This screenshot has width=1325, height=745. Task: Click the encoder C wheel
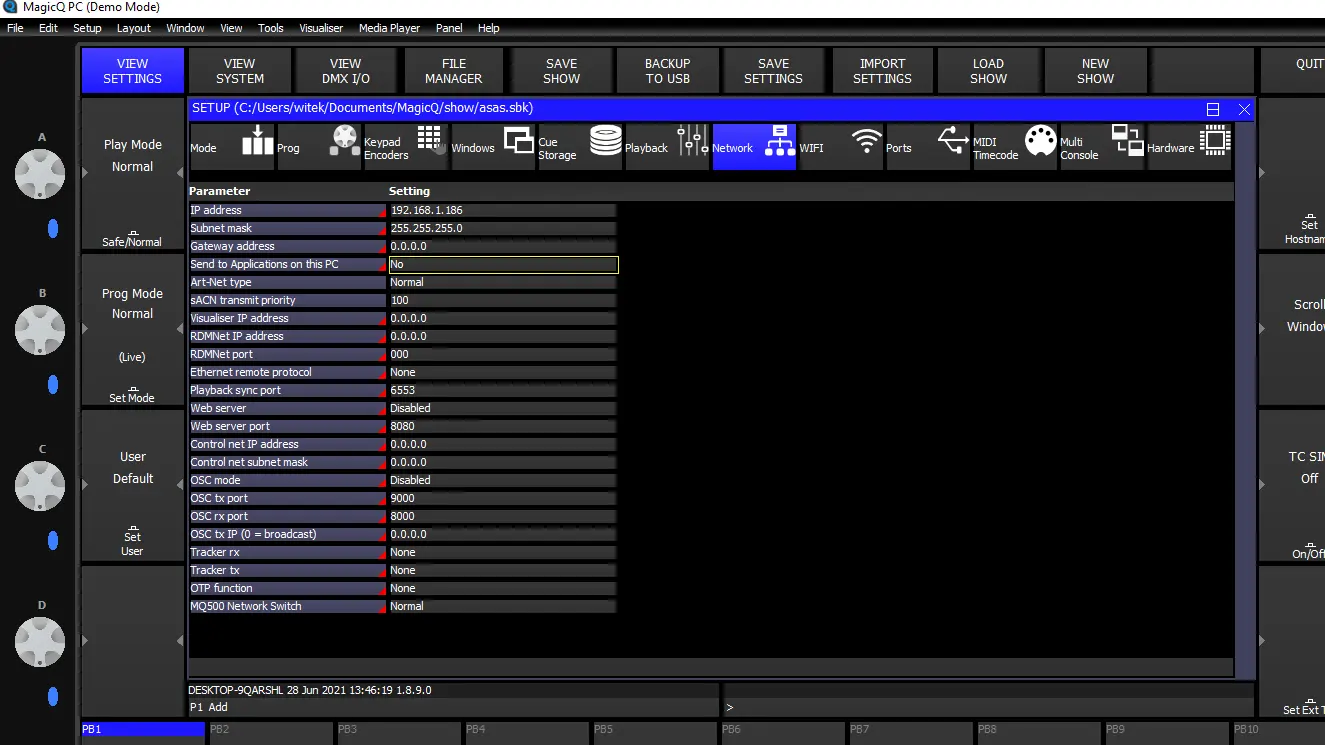(40, 487)
